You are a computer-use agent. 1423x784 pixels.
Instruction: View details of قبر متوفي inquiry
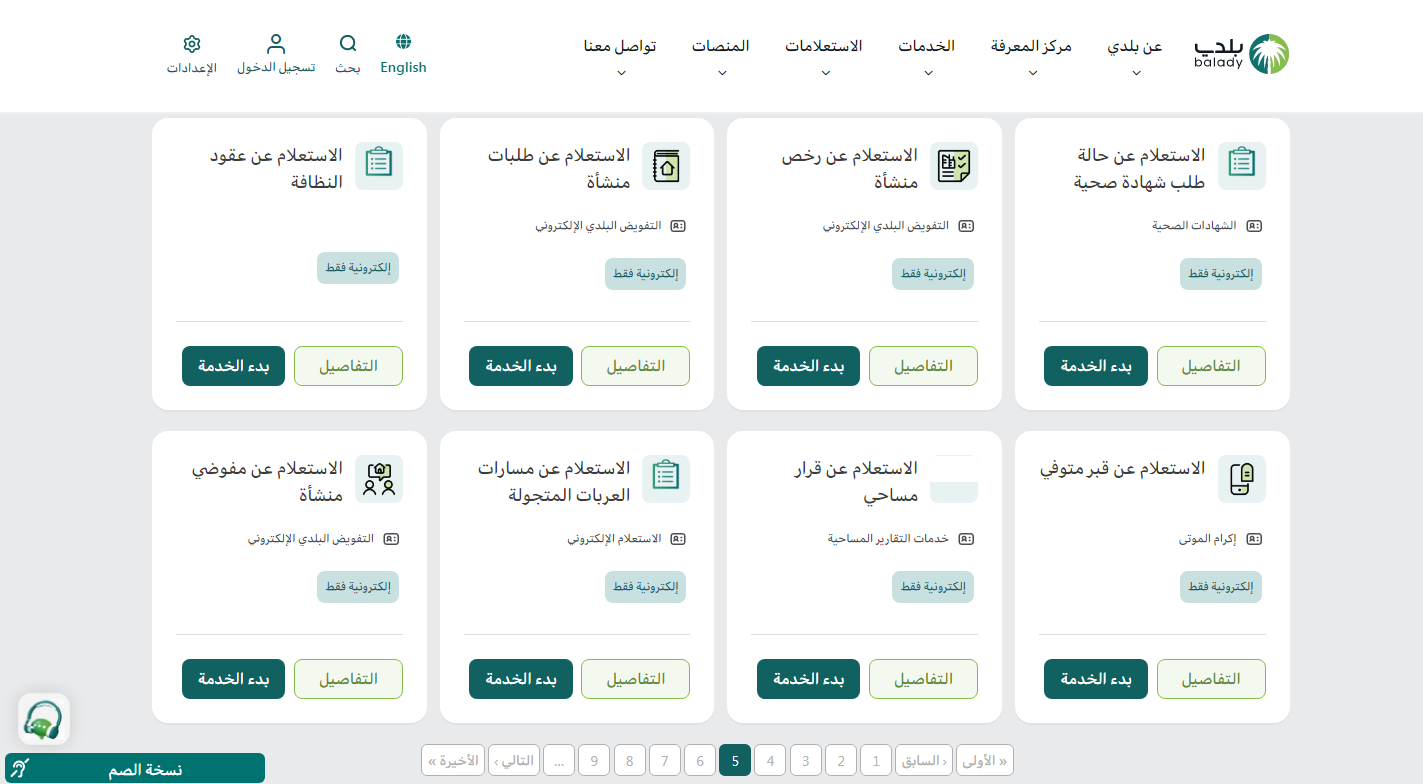[x=1211, y=679]
